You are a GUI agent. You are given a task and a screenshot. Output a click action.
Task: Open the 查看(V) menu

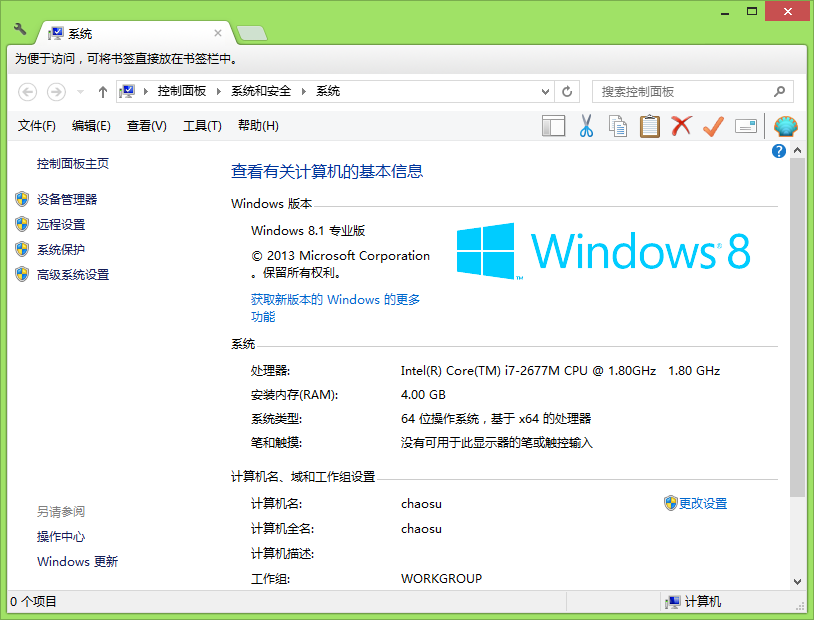[147, 126]
